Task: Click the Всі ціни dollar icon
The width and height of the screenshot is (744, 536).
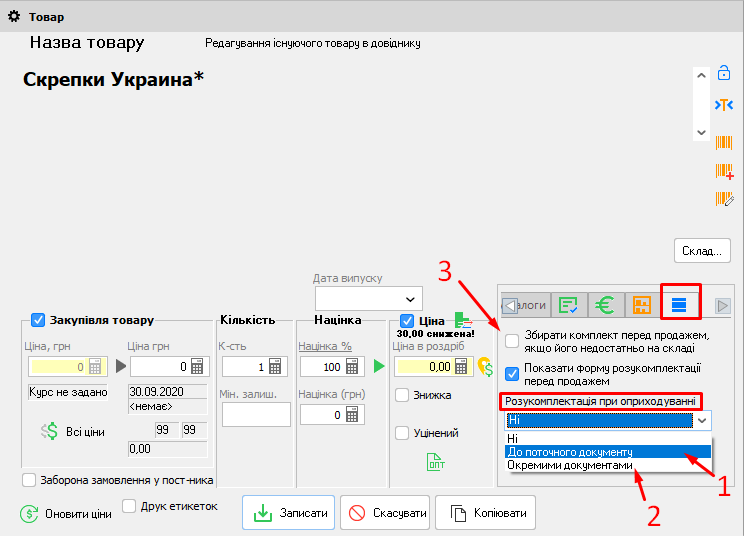Action: click(x=49, y=430)
